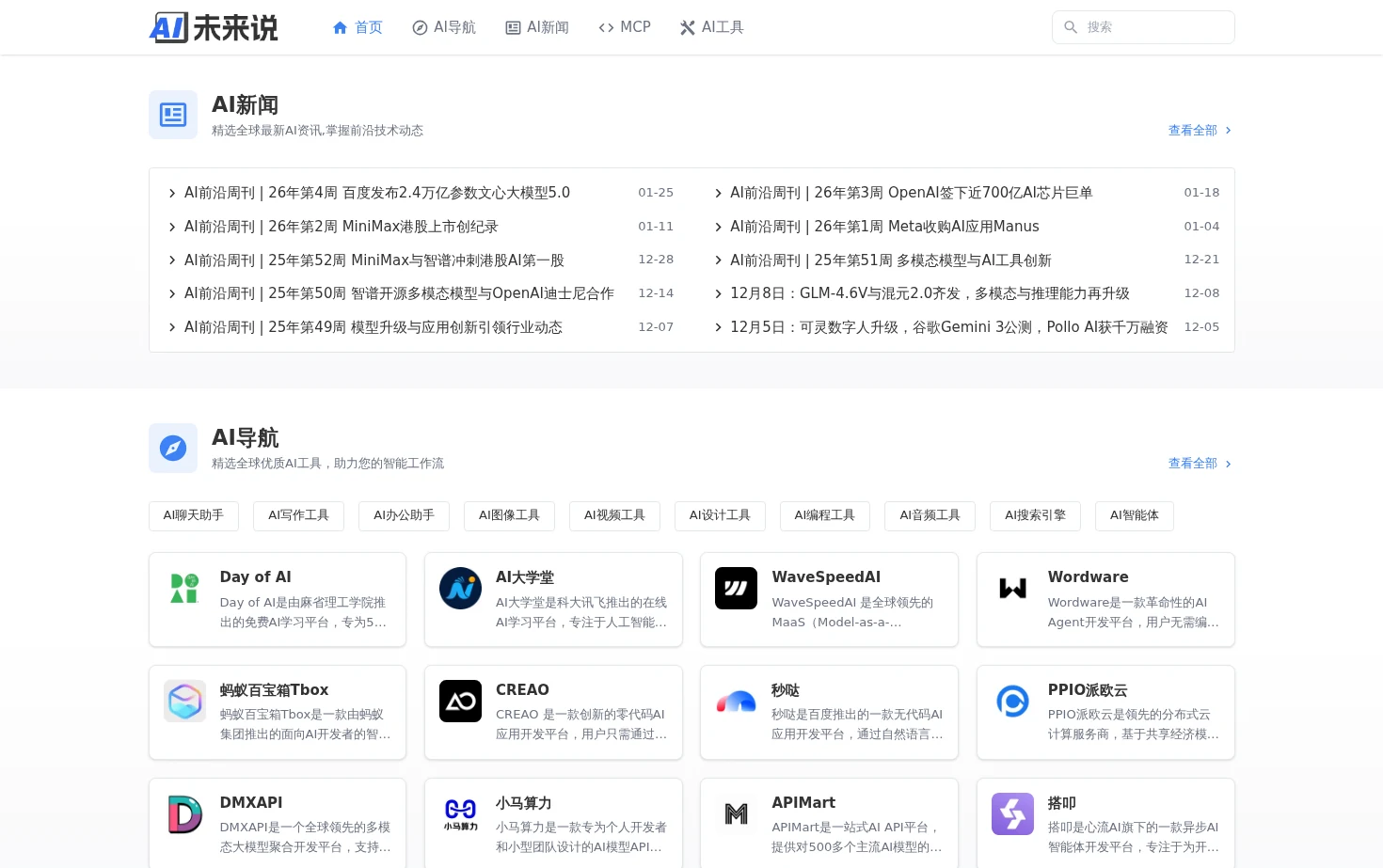Open news 26年第4周 百度发布文心大模型5.0
1383x868 pixels.
(377, 193)
